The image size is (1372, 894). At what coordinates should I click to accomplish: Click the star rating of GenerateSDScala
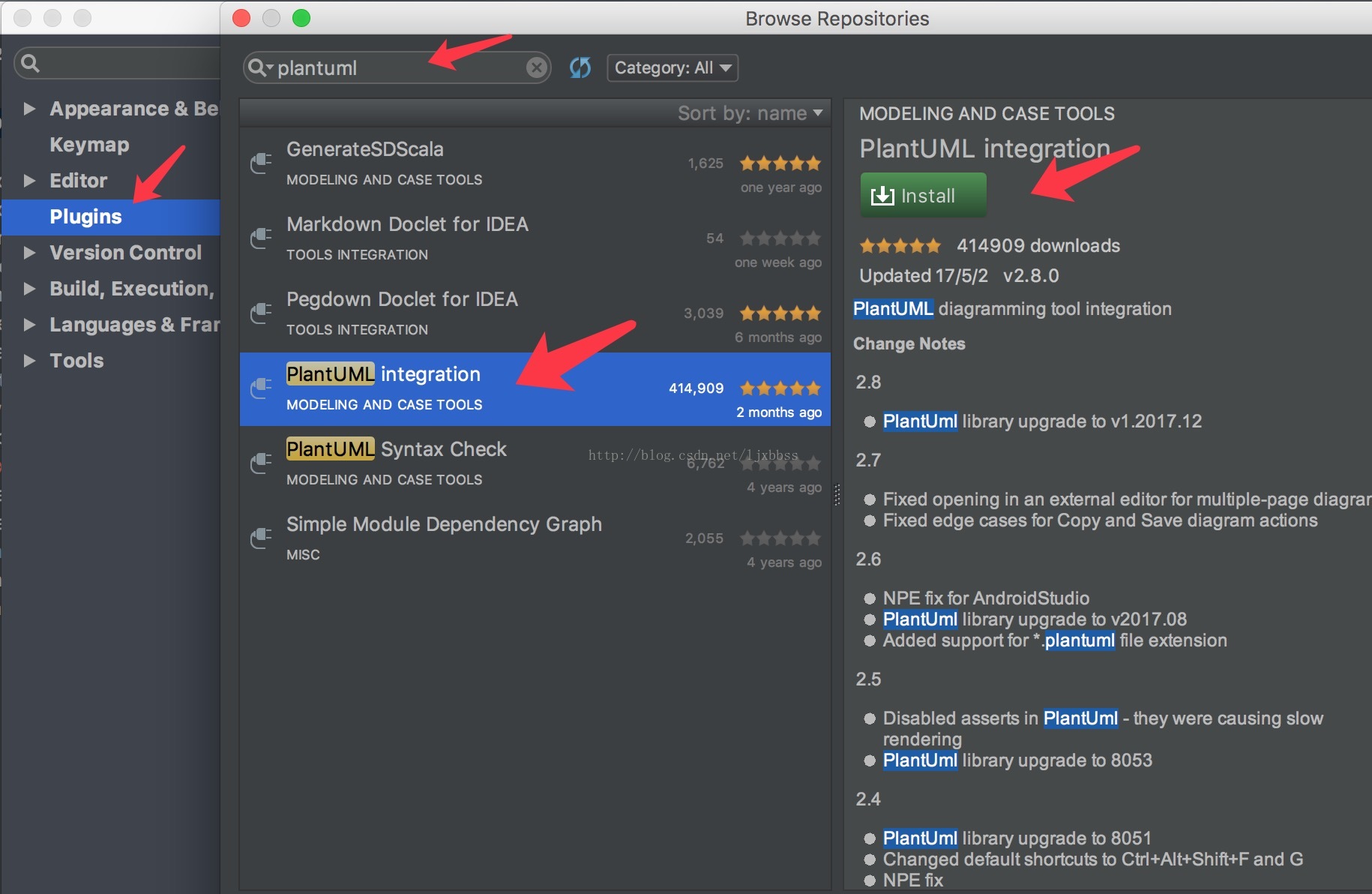[x=780, y=163]
